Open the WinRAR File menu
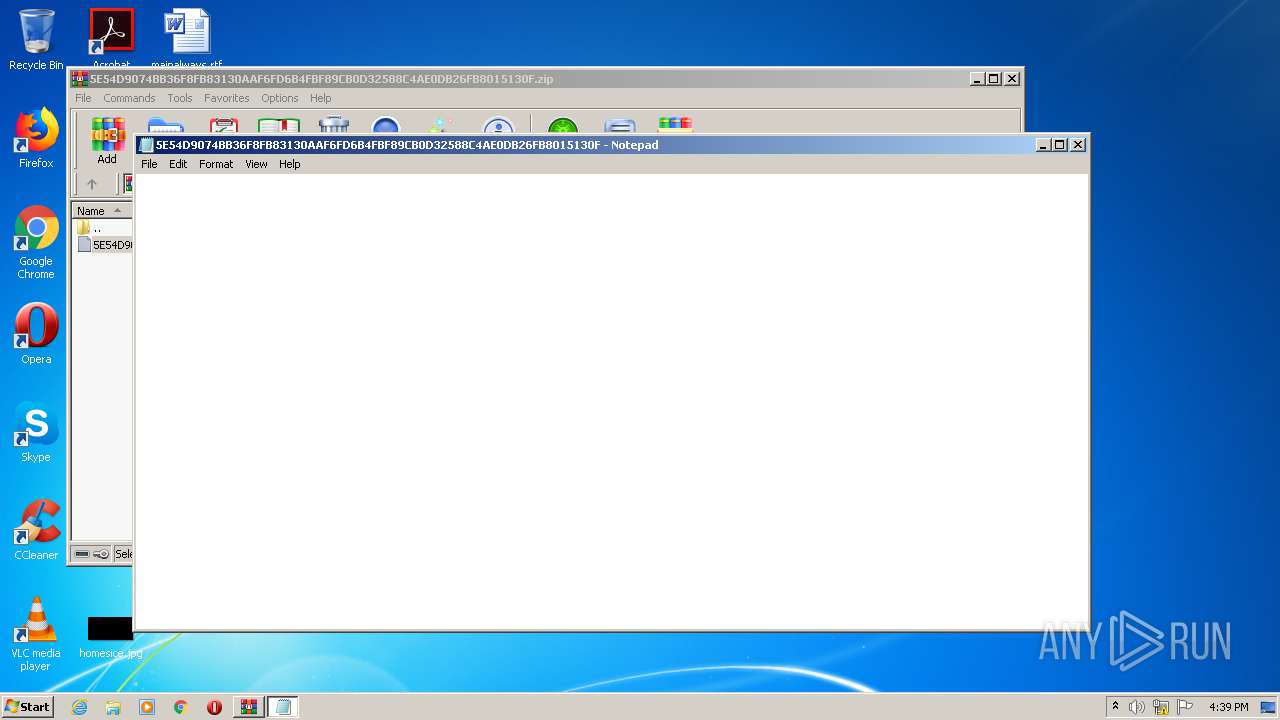 (83, 98)
